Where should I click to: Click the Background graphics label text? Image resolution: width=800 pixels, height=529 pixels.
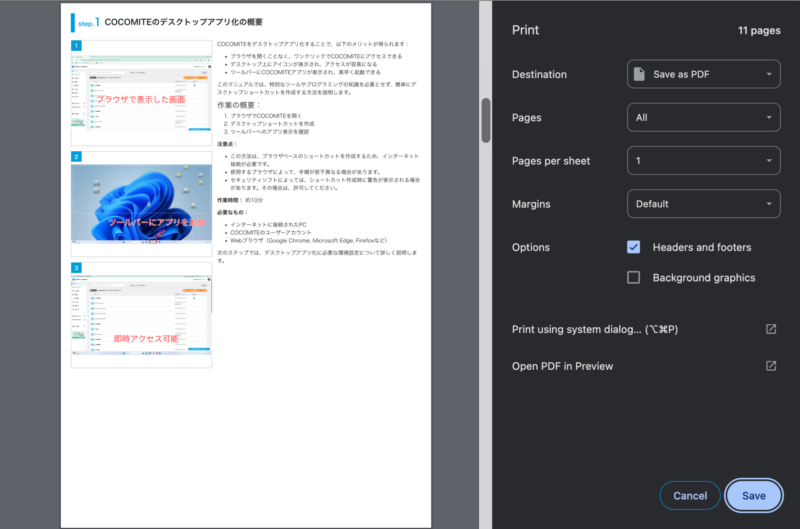coord(703,277)
